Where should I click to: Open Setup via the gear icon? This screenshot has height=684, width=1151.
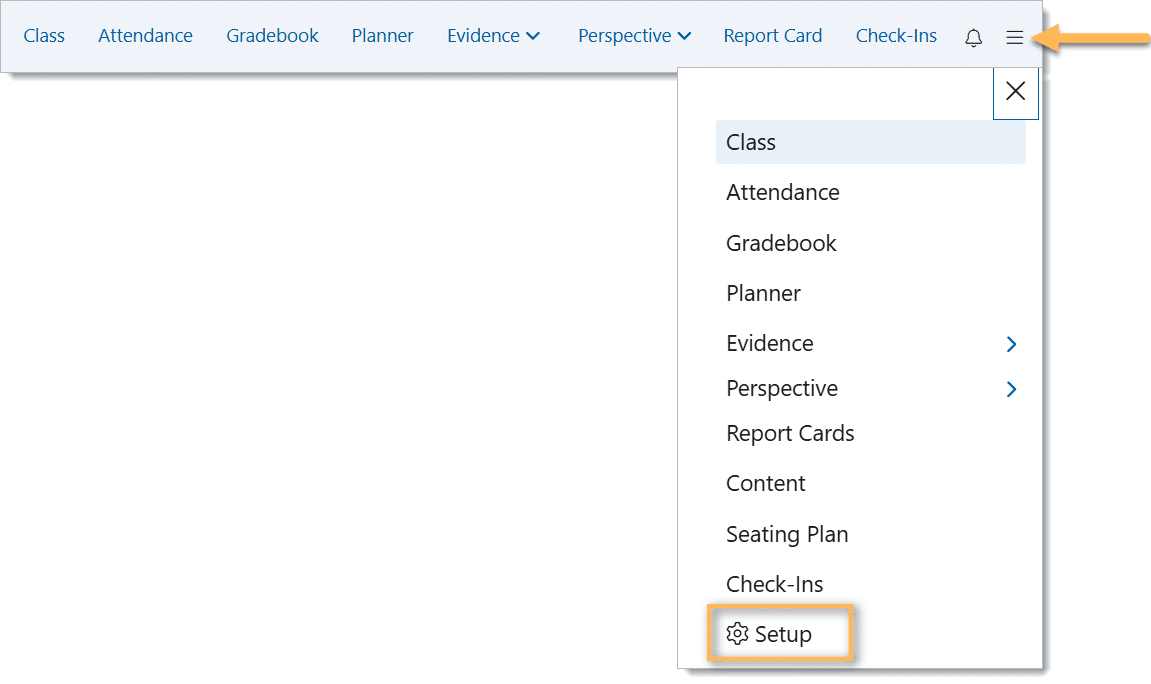[x=780, y=633]
